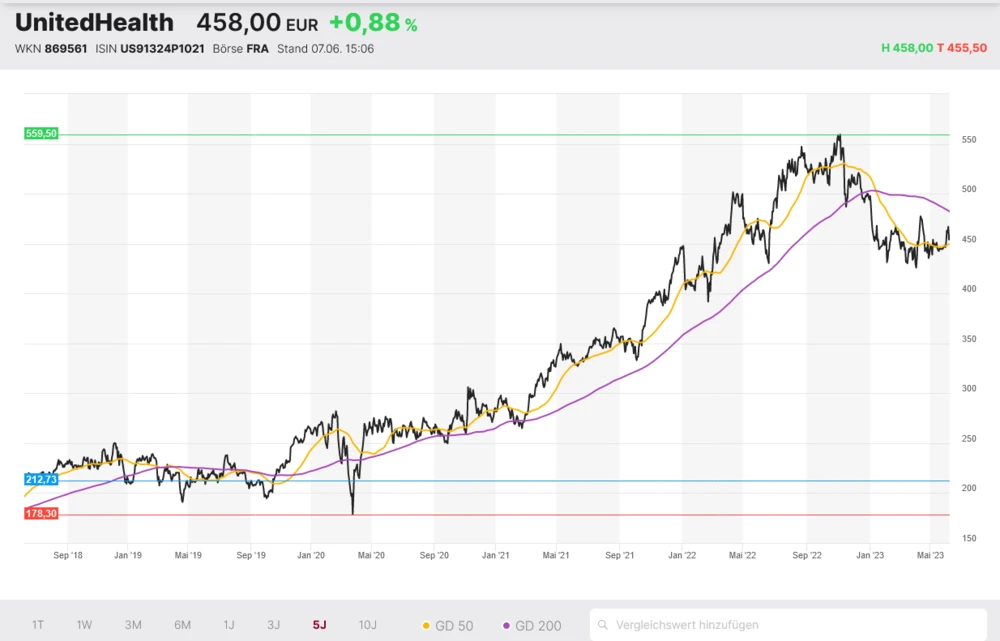This screenshot has width=1000, height=641.
Task: Click the blue 212,73 price label
Action: (41, 480)
